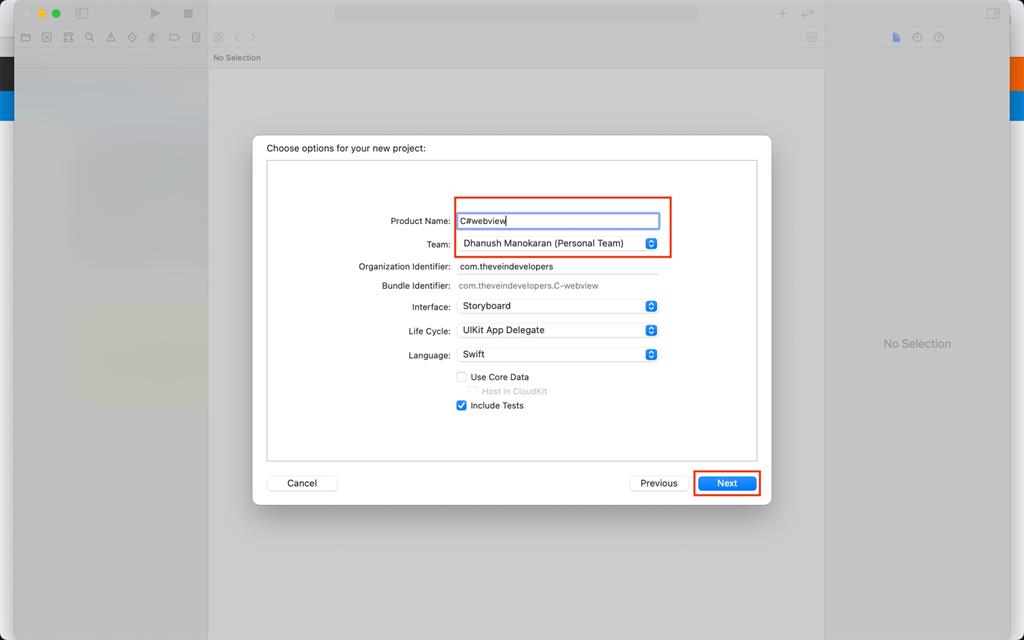Screen dimensions: 1024x640
Task: Open the Source Control navigator
Action: pos(46,37)
